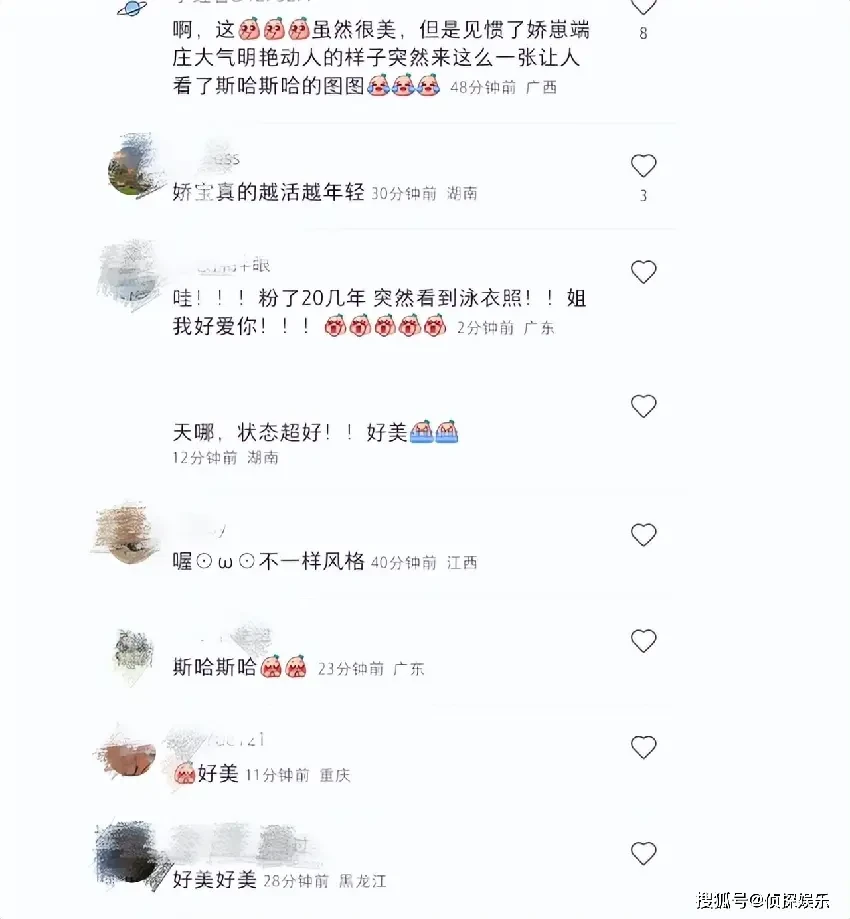Open avatar of 重庆 commenter 好美

coord(127,756)
